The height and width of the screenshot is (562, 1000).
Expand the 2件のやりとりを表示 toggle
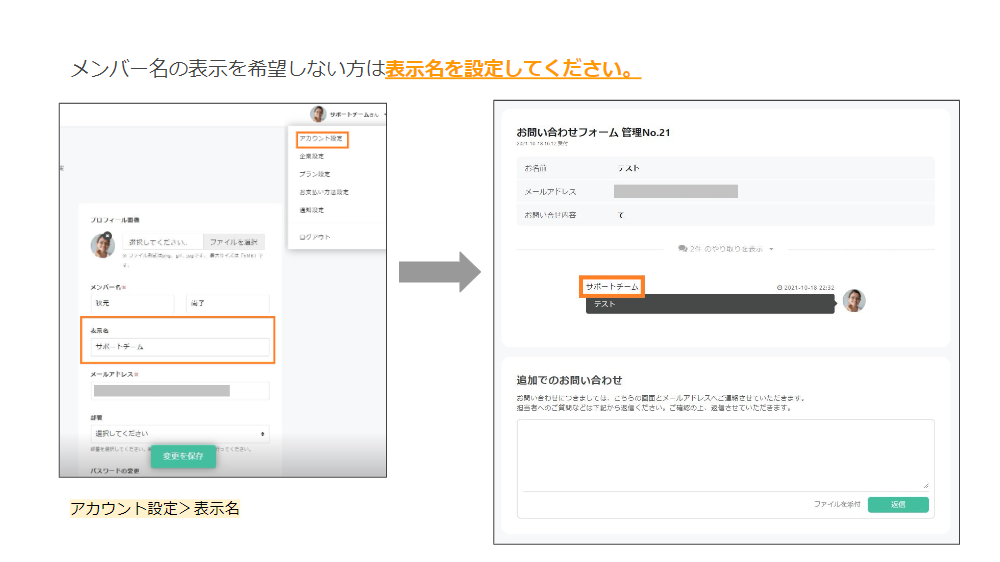pyautogui.click(x=726, y=249)
